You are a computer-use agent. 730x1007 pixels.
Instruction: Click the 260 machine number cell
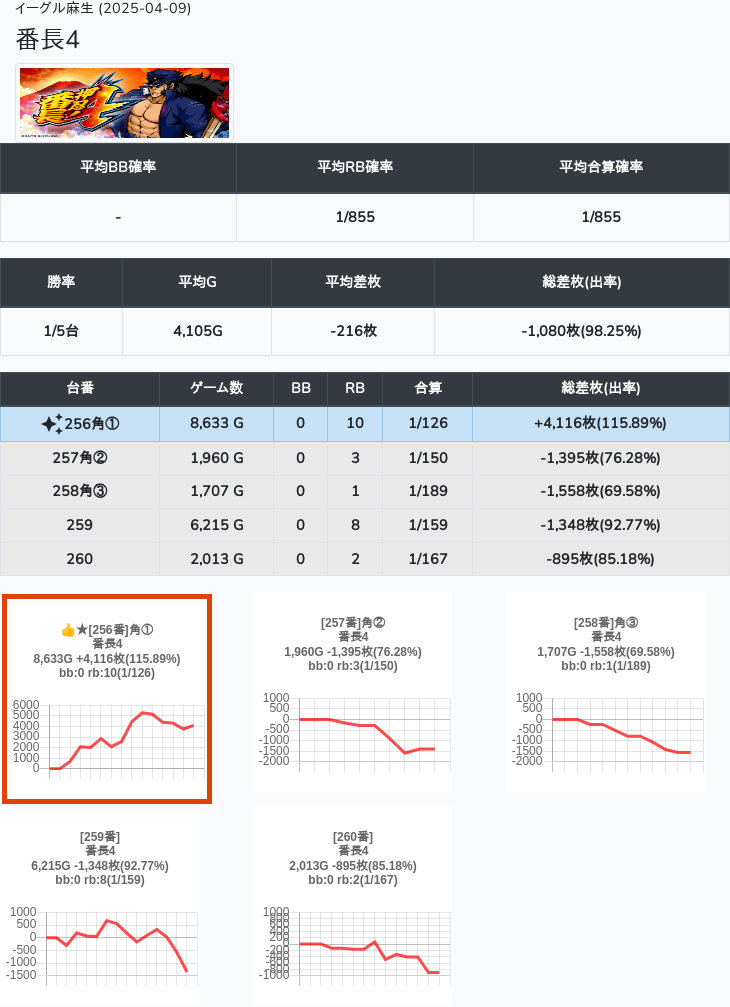coord(80,559)
